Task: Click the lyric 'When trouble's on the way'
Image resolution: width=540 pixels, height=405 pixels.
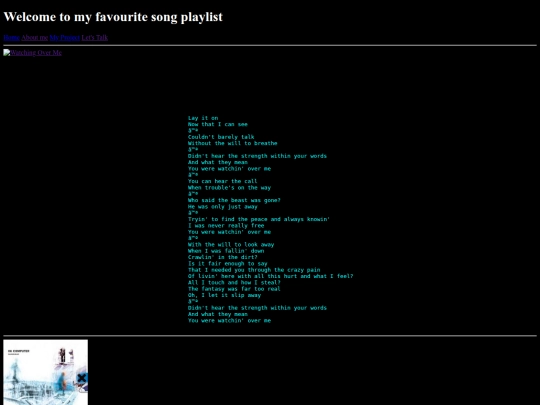Action: tap(229, 188)
